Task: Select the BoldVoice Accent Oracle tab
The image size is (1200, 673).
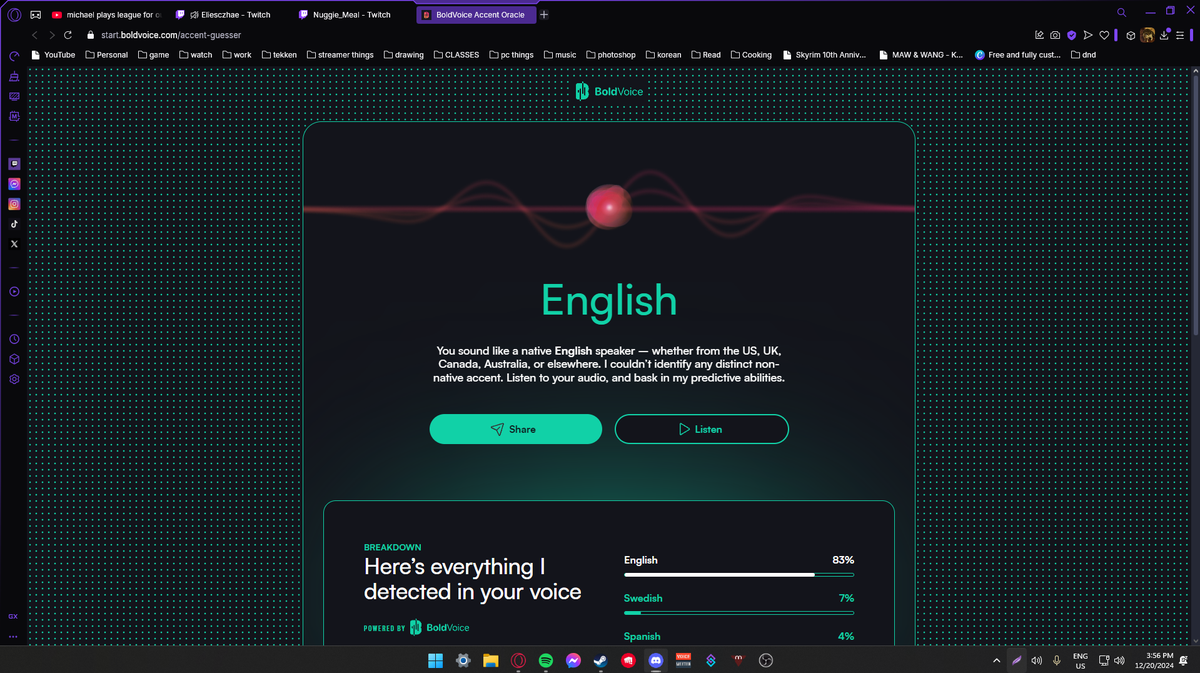Action: click(x=475, y=15)
